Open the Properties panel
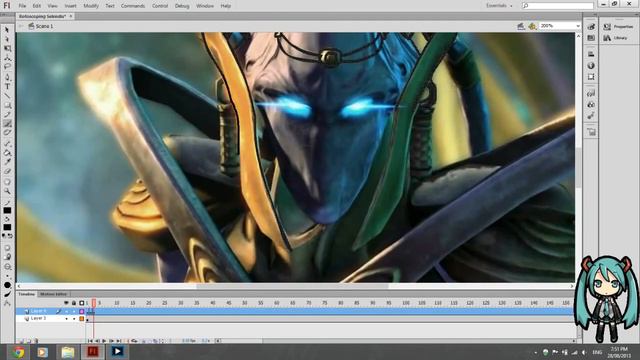The height and width of the screenshot is (360, 640). coord(618,27)
